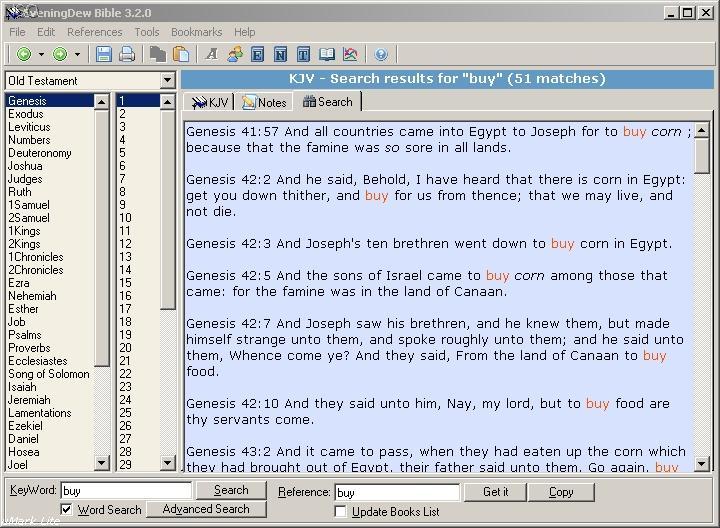Expand the Old Testament dropdown
This screenshot has width=720, height=528.
168,80
